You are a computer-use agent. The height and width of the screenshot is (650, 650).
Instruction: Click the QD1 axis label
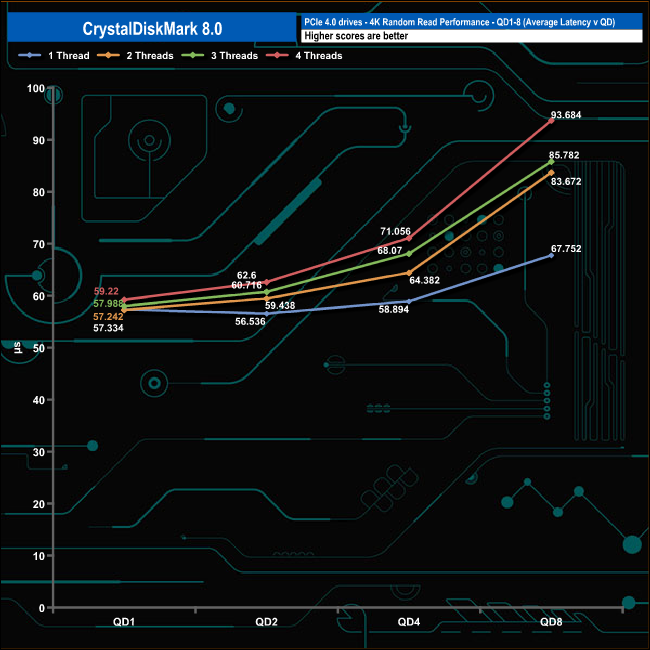click(x=124, y=622)
